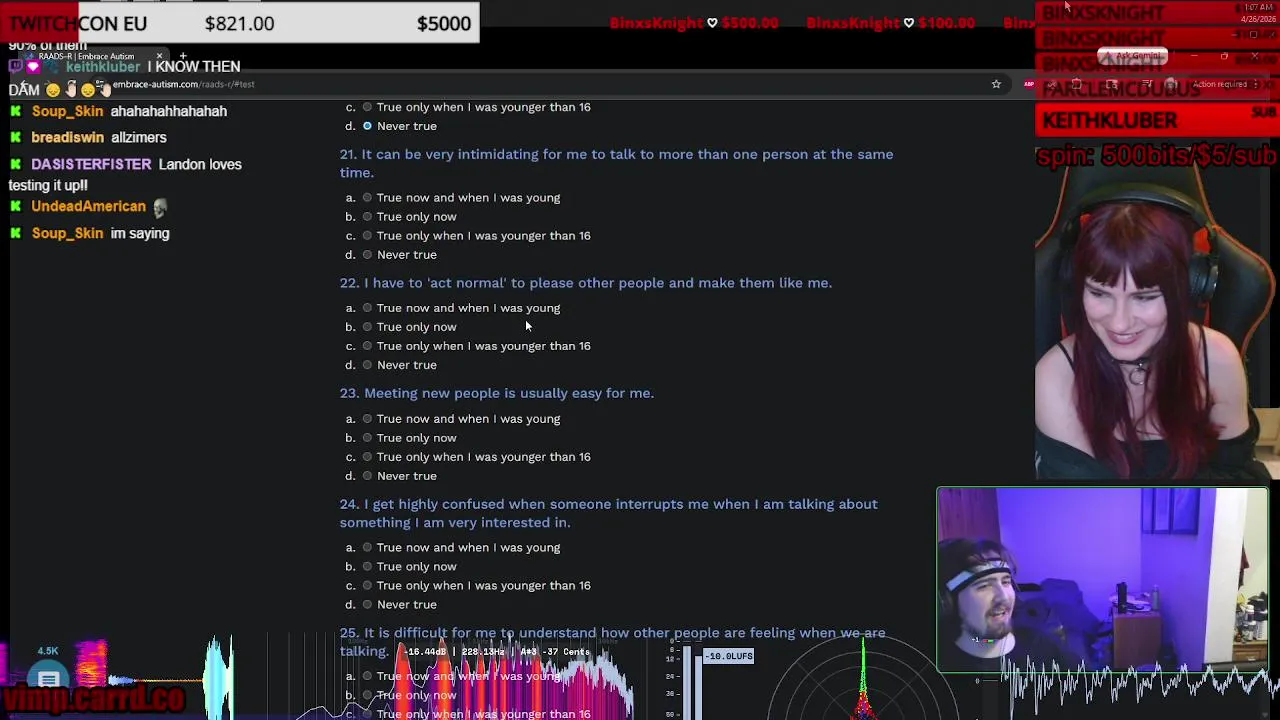Check 'Never true' for question 24

367,605
